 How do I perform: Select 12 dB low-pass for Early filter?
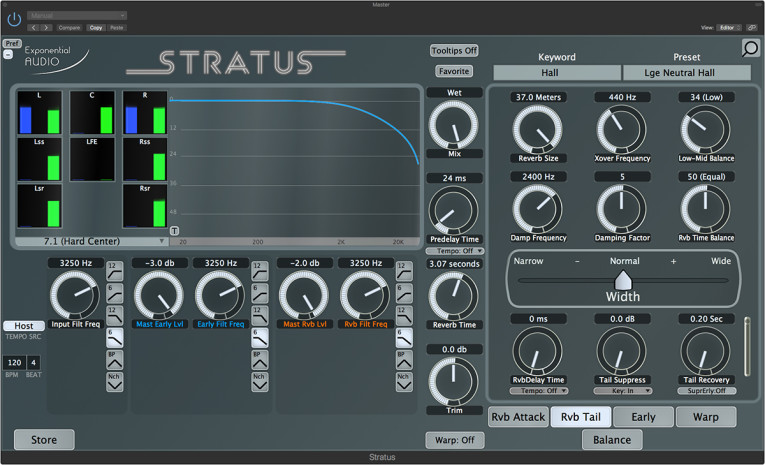point(260,316)
